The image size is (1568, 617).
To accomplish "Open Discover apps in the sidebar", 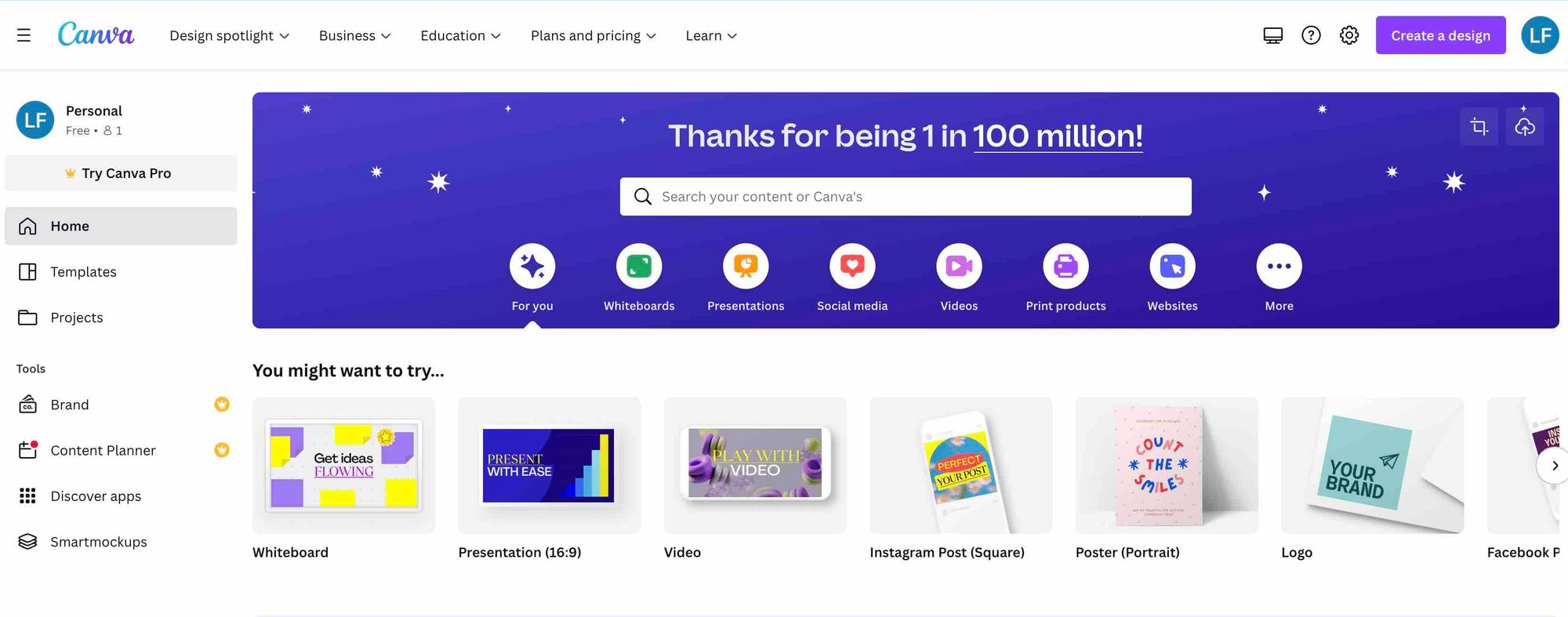I will click(121, 496).
